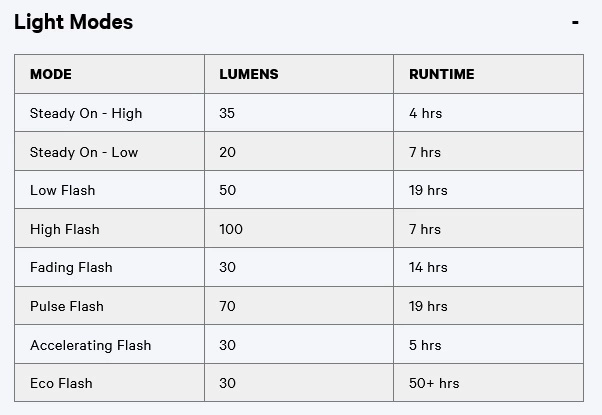Select the 50+ hrs runtime cell
The height and width of the screenshot is (415, 602).
tap(434, 383)
